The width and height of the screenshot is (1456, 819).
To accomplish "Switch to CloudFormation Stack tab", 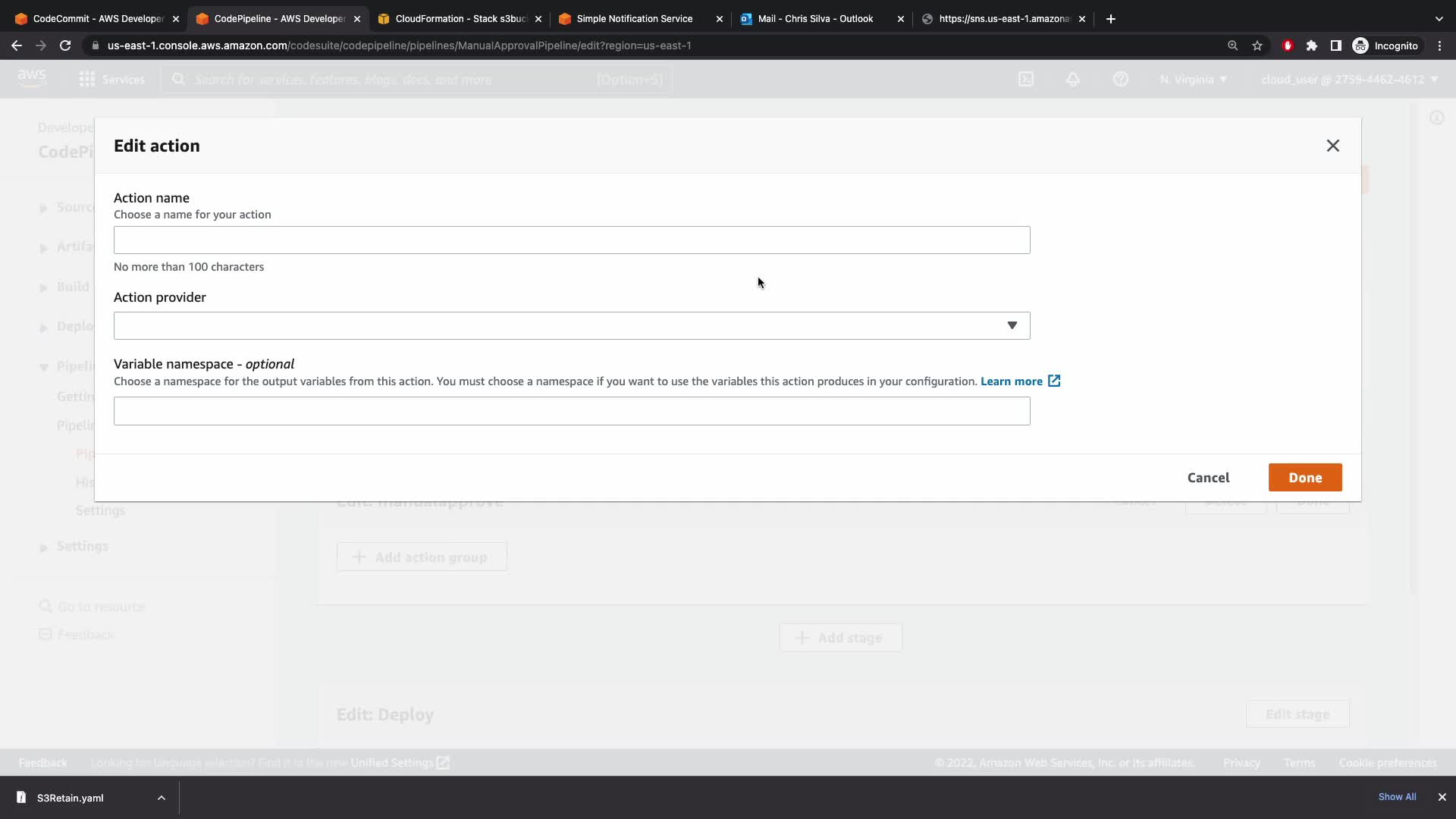I will pos(459,19).
